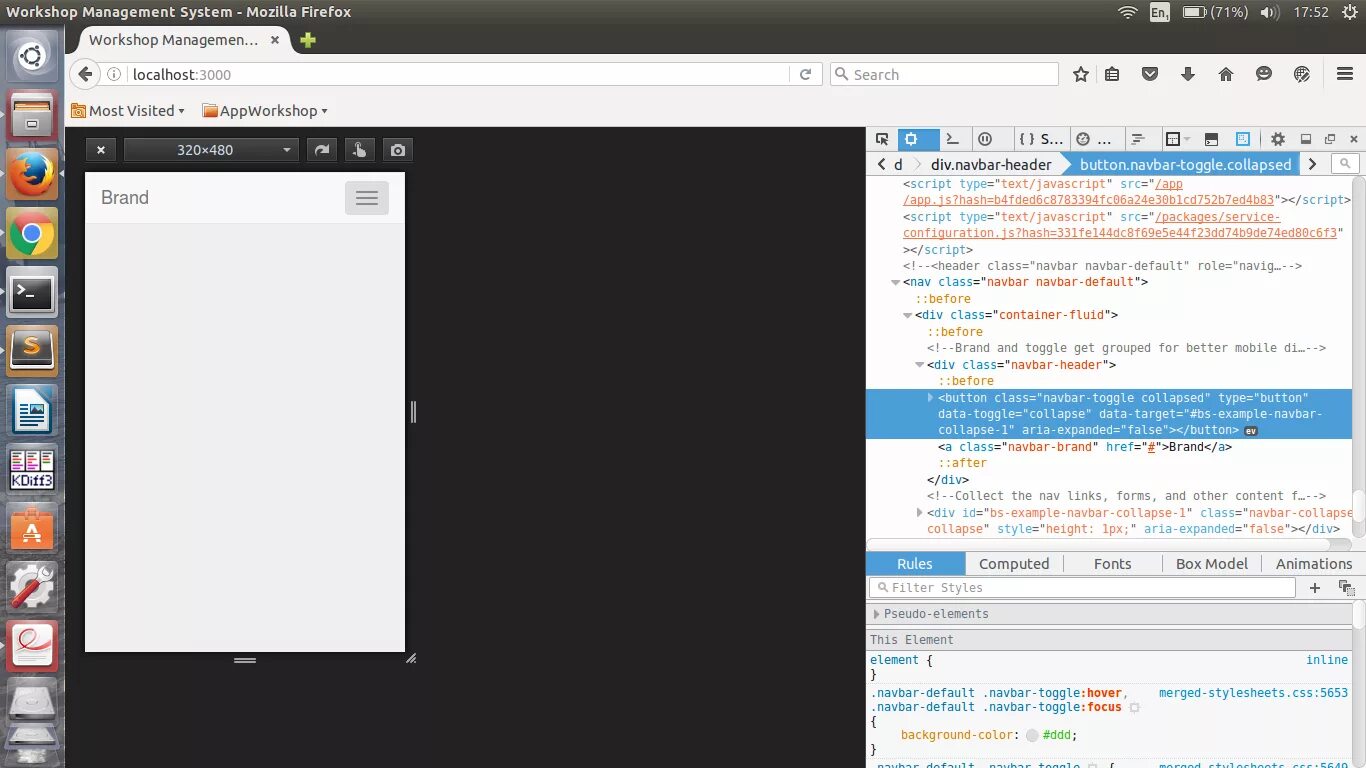Viewport: 1366px width, 768px height.
Task: Go to Firefox Home icon
Action: pos(1226,74)
